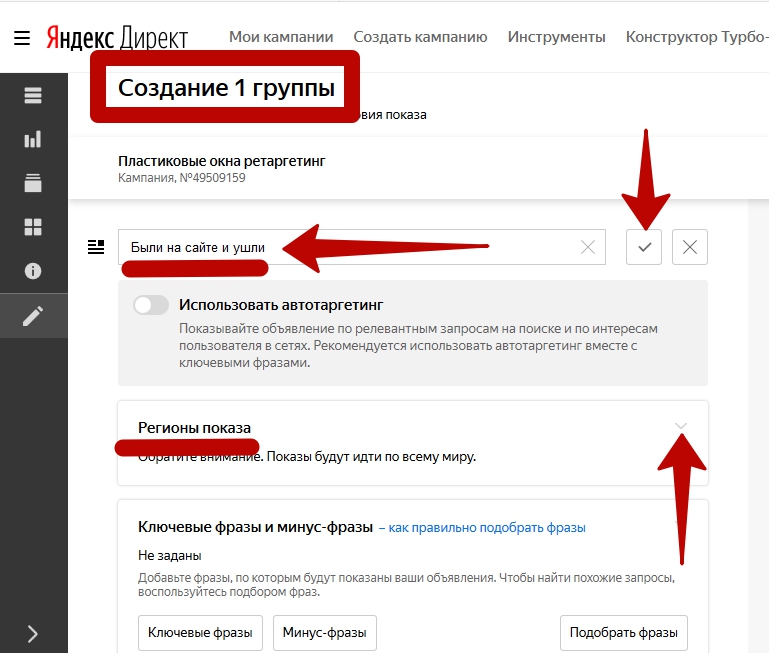769x653 pixels.
Task: Click the Яндекс Директ logo
Action: 117,37
